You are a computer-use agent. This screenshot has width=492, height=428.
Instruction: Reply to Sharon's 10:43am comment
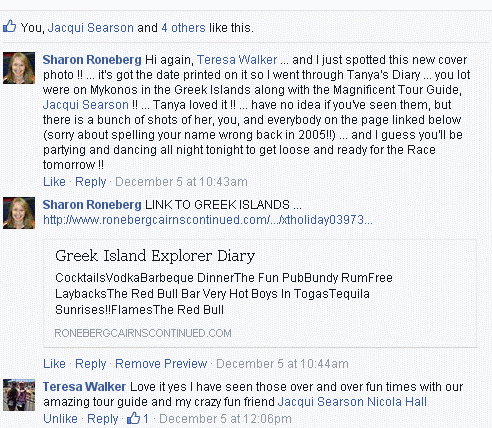coord(90,182)
